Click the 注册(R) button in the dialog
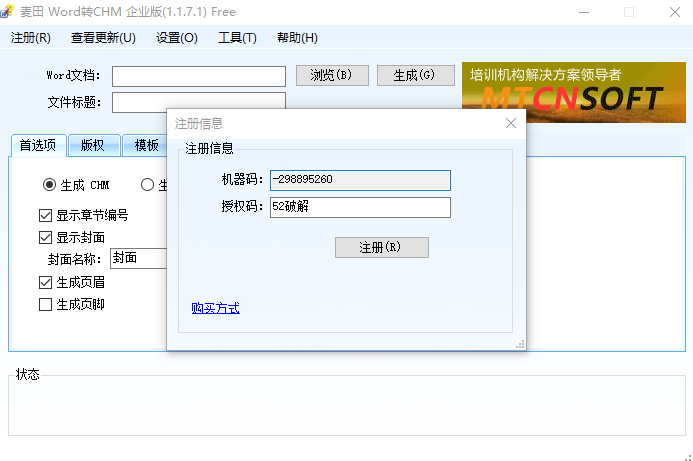The height and width of the screenshot is (461, 693). tap(382, 248)
